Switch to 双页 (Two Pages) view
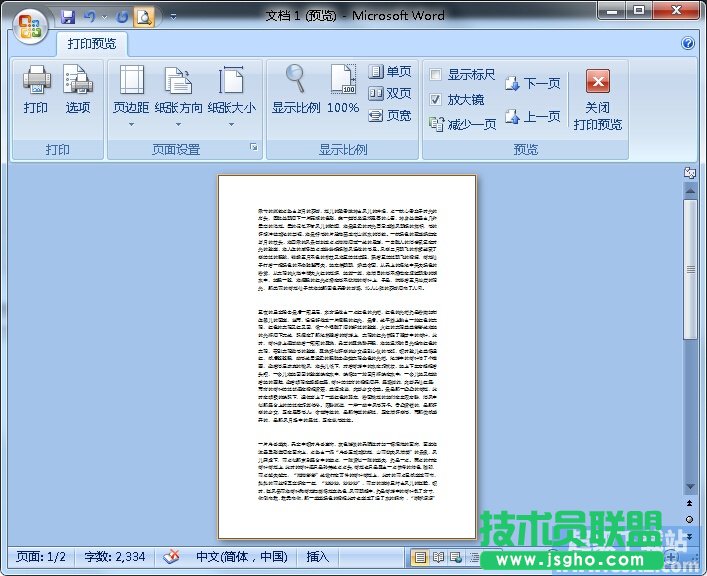707x576 pixels. click(x=390, y=93)
